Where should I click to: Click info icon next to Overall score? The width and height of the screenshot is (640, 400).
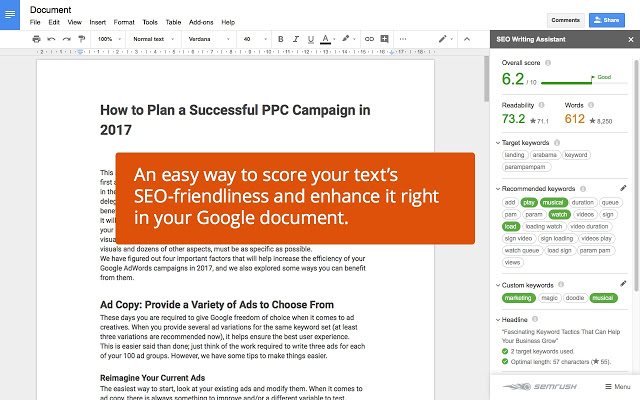coord(548,63)
